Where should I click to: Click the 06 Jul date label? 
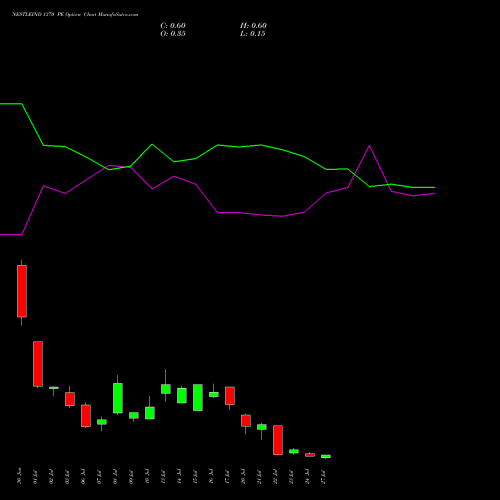[83, 477]
